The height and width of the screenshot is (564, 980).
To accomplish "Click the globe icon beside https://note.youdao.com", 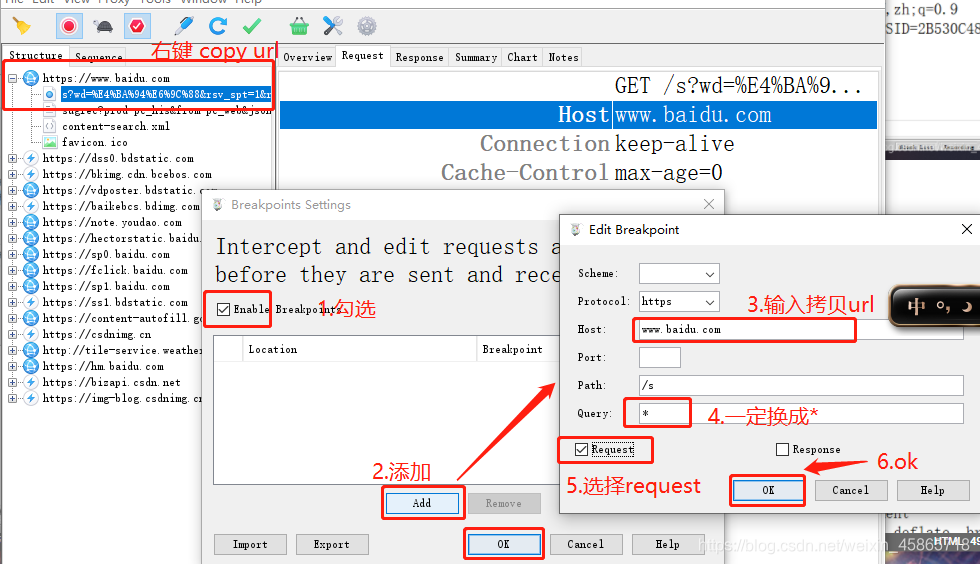I will [x=31, y=222].
